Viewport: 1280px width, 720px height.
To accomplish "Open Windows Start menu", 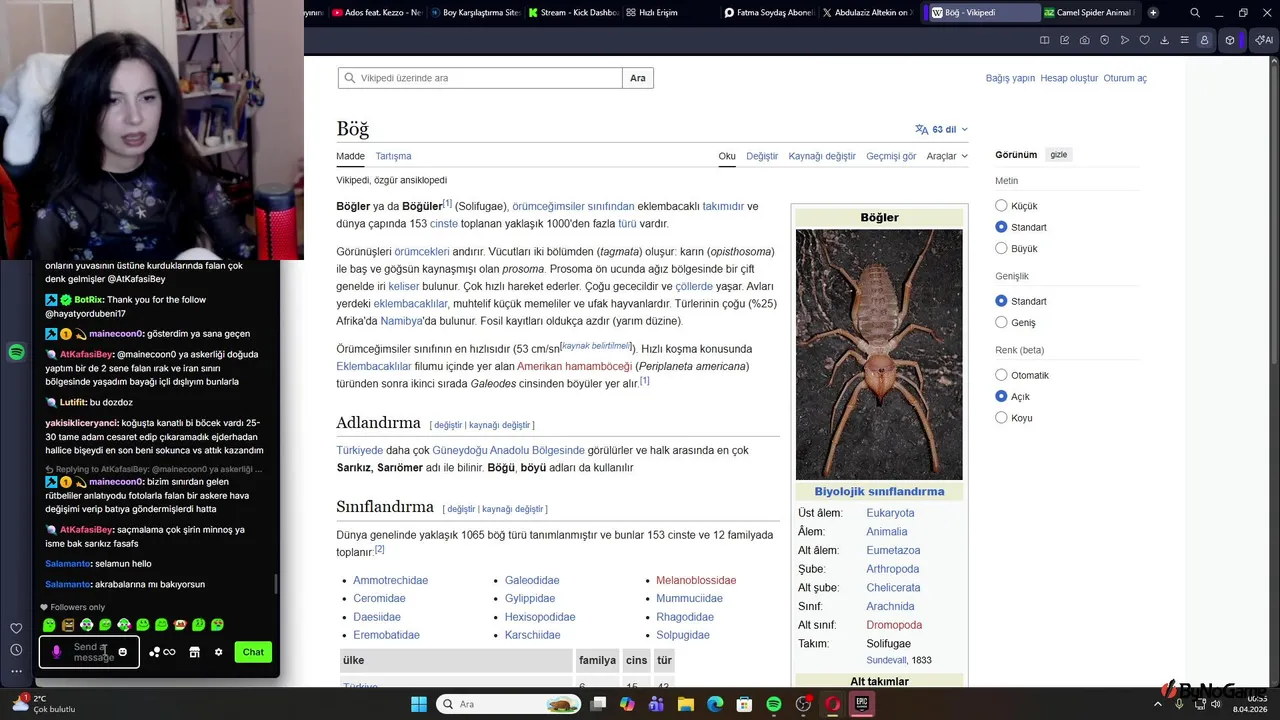I will point(418,704).
